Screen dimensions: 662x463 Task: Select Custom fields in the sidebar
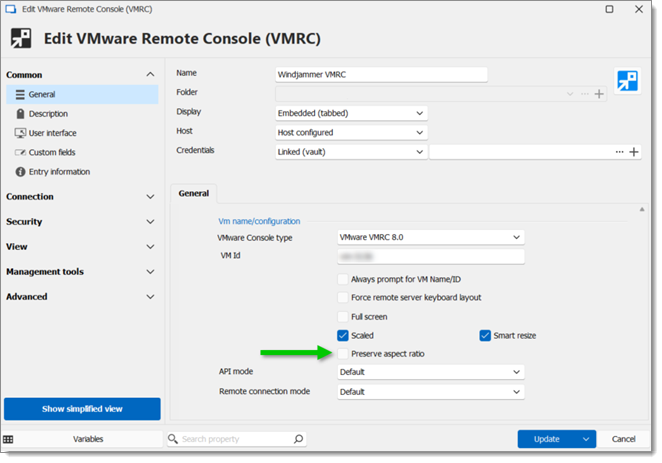coord(82,152)
